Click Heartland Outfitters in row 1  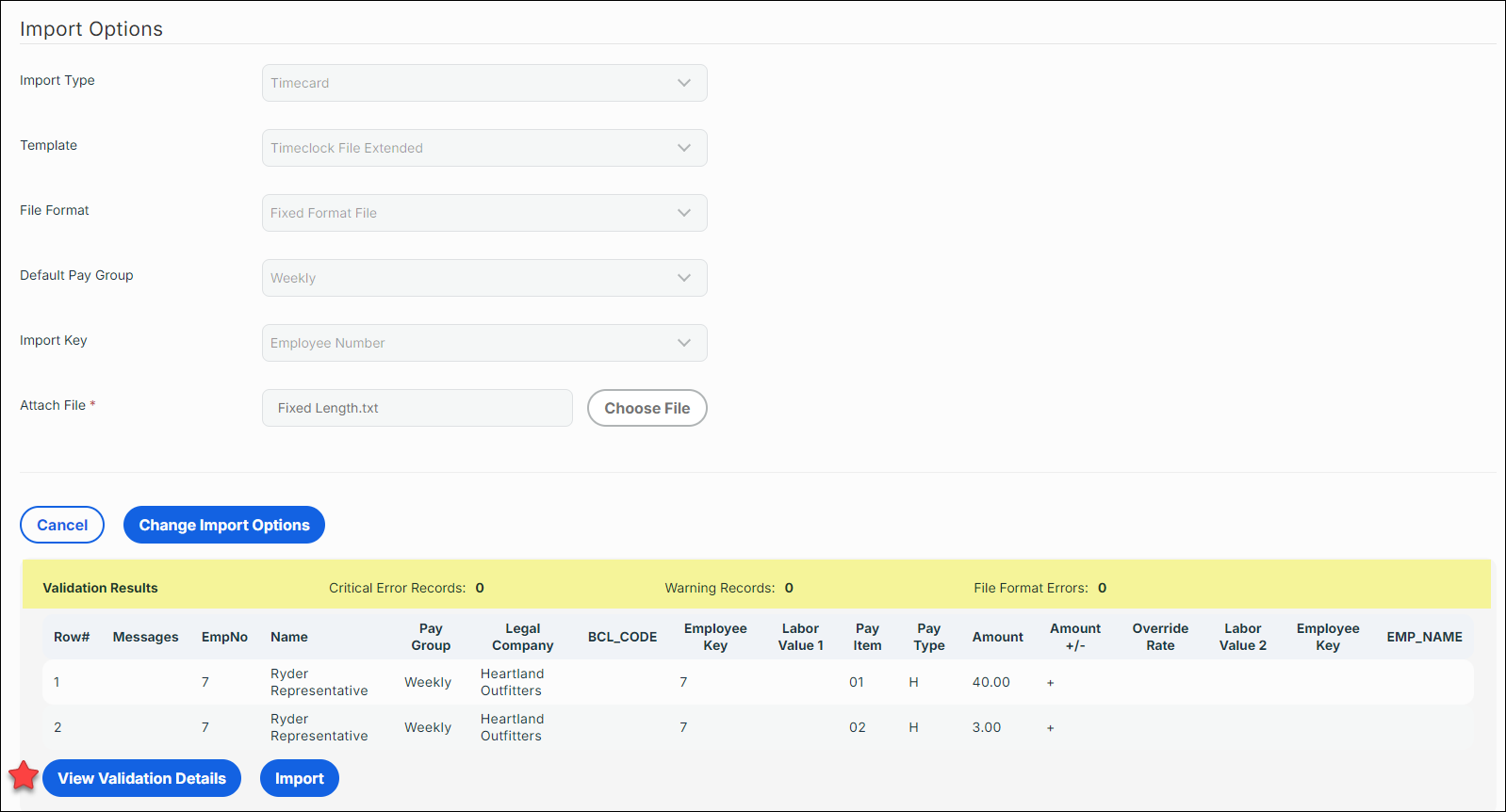(512, 682)
